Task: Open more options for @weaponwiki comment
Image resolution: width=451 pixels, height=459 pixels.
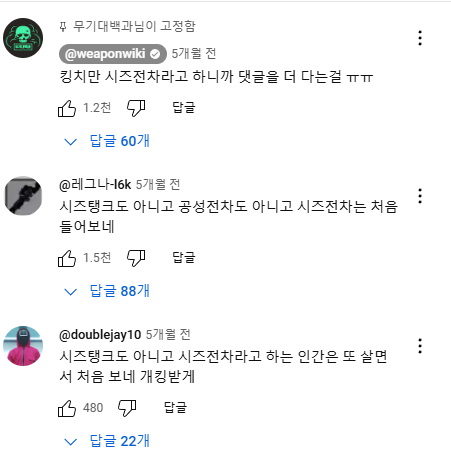Action: coord(420,38)
